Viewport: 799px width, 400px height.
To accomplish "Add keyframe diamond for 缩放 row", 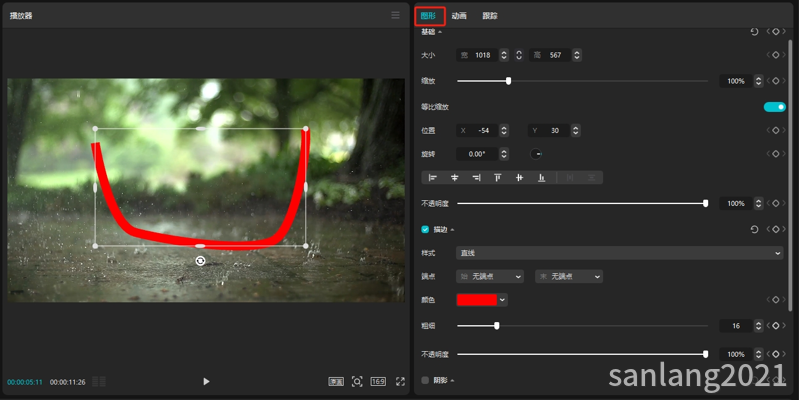I will point(775,81).
